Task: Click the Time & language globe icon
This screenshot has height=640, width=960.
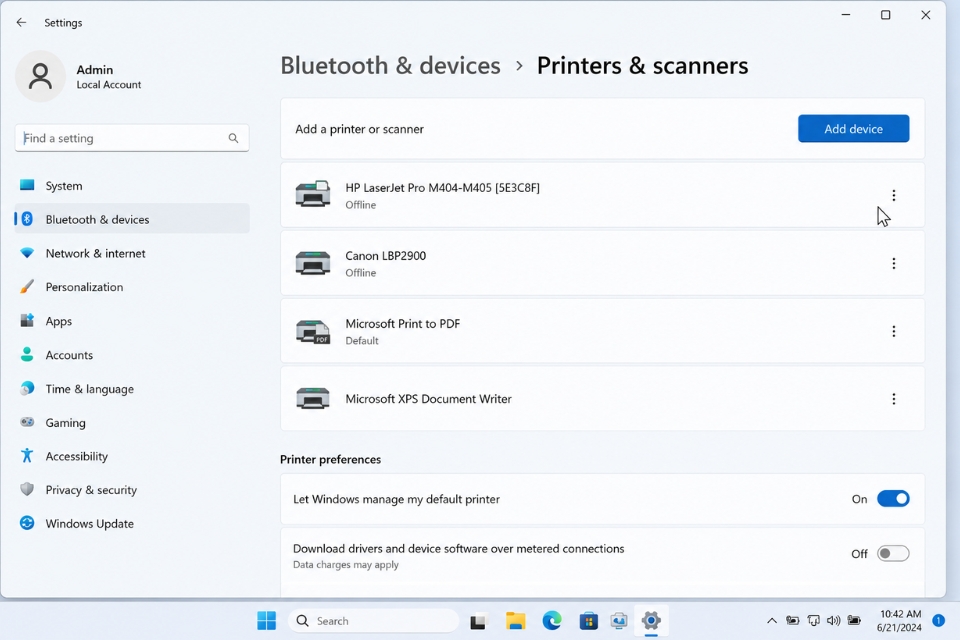Action: tap(27, 388)
